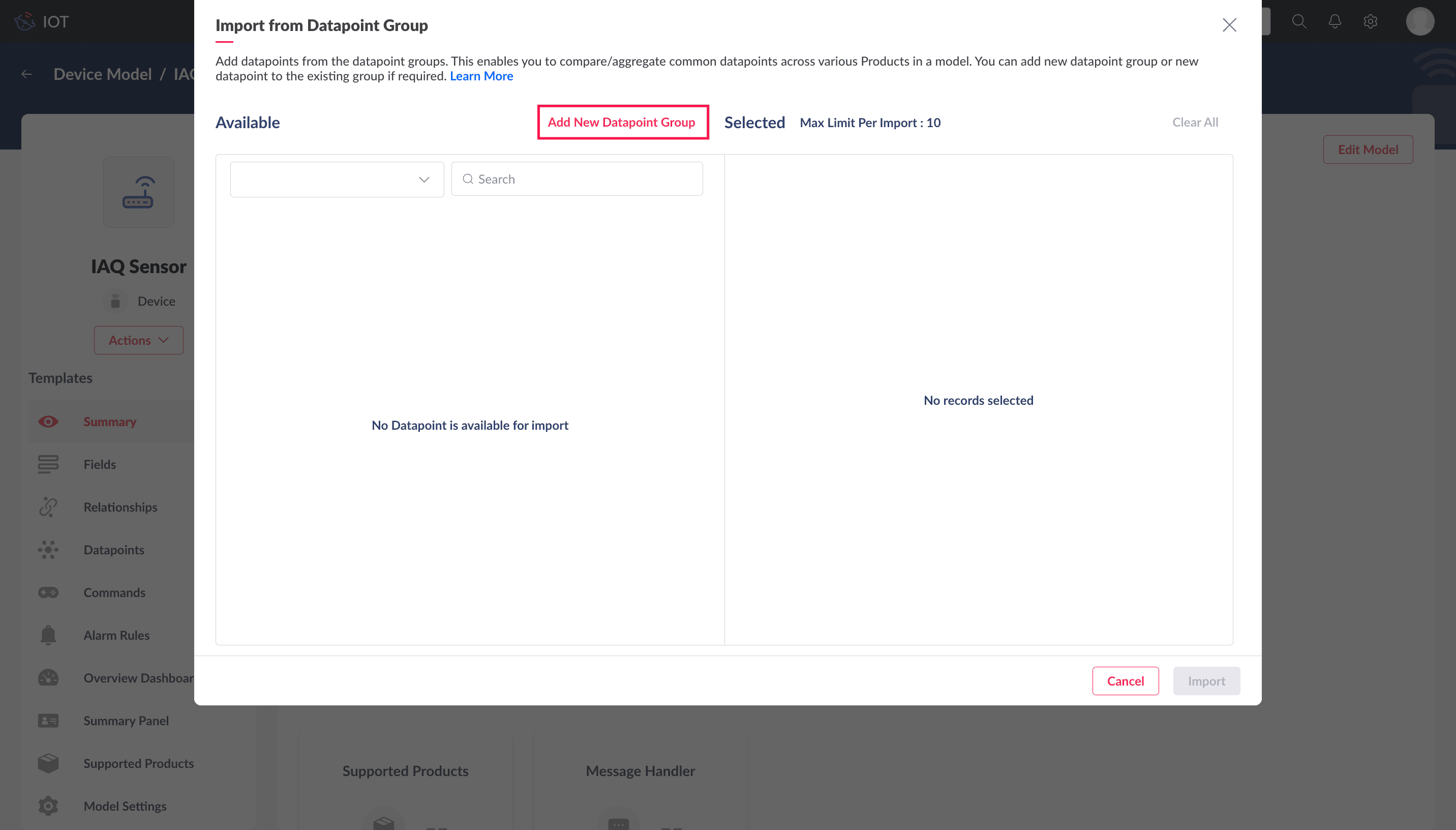This screenshot has height=830, width=1456.
Task: Click the Supported Products card heading
Action: coord(405,770)
